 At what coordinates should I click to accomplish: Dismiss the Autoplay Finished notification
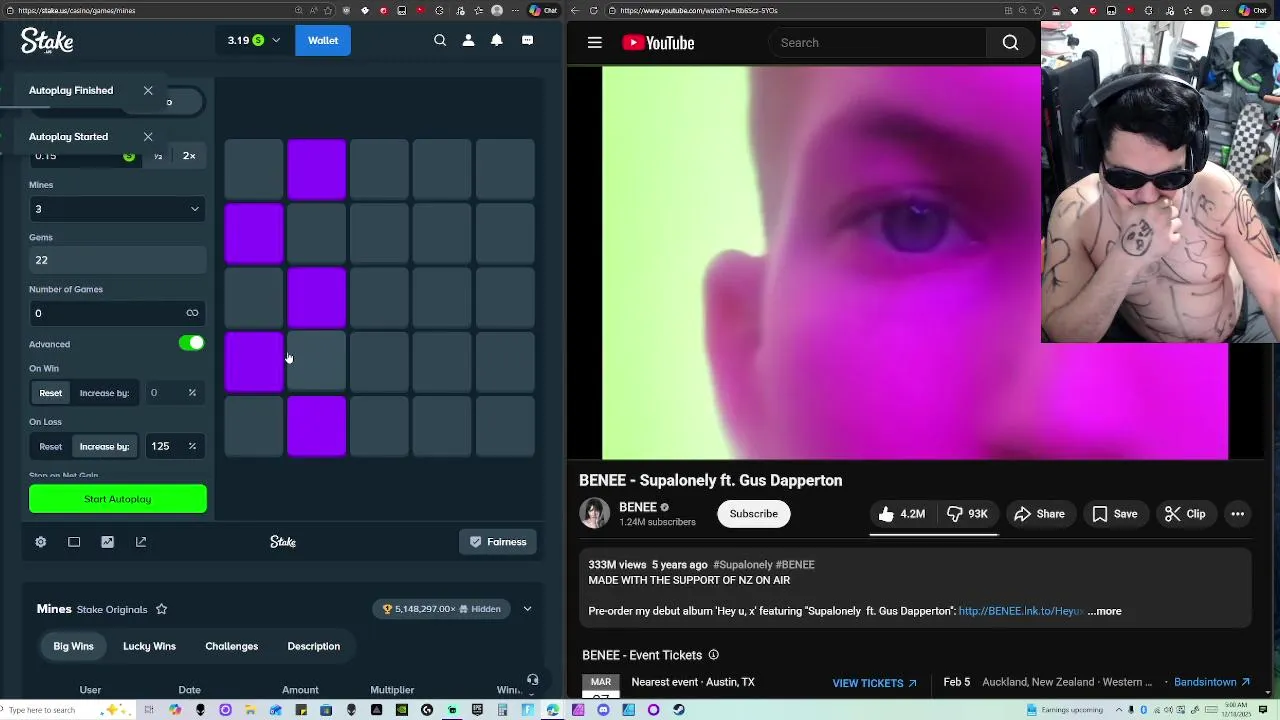tap(148, 90)
